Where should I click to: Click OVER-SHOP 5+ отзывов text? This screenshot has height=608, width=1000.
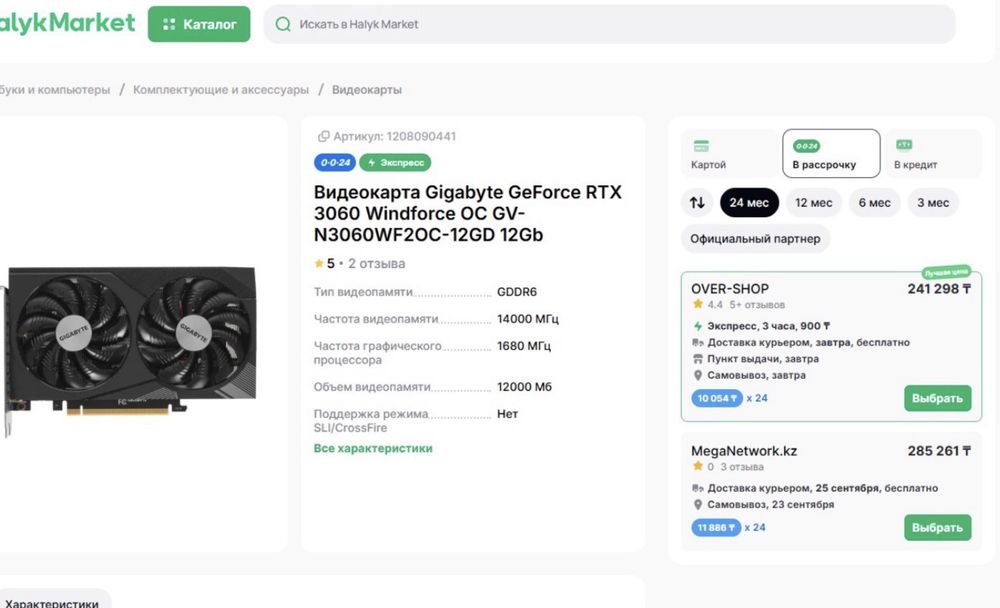(x=757, y=304)
